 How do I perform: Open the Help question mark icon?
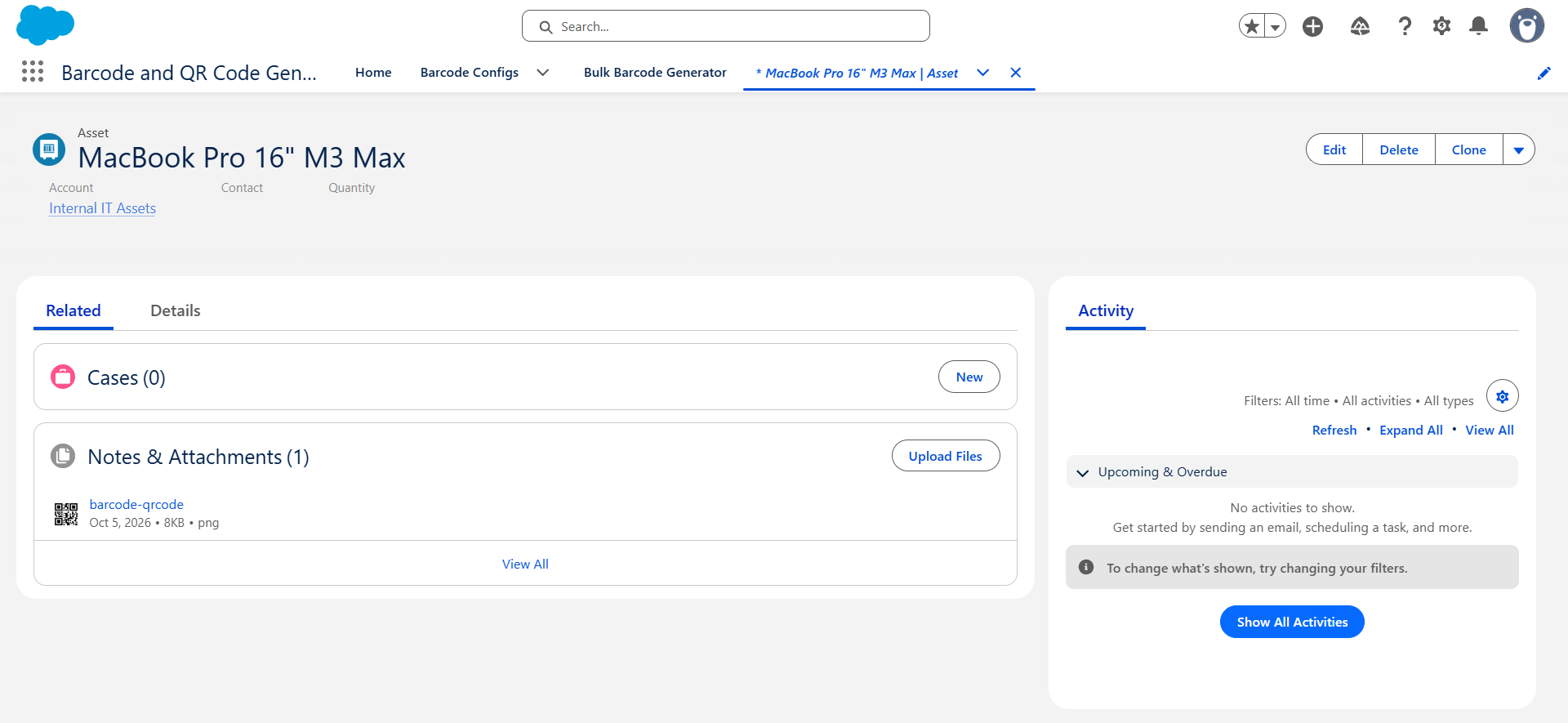[1405, 26]
